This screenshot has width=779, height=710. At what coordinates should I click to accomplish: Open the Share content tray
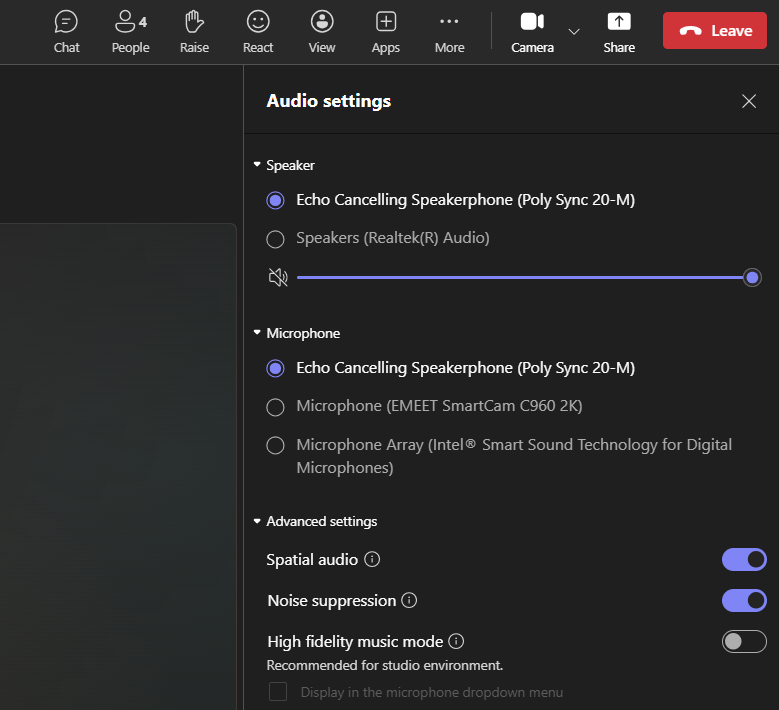[x=619, y=32]
